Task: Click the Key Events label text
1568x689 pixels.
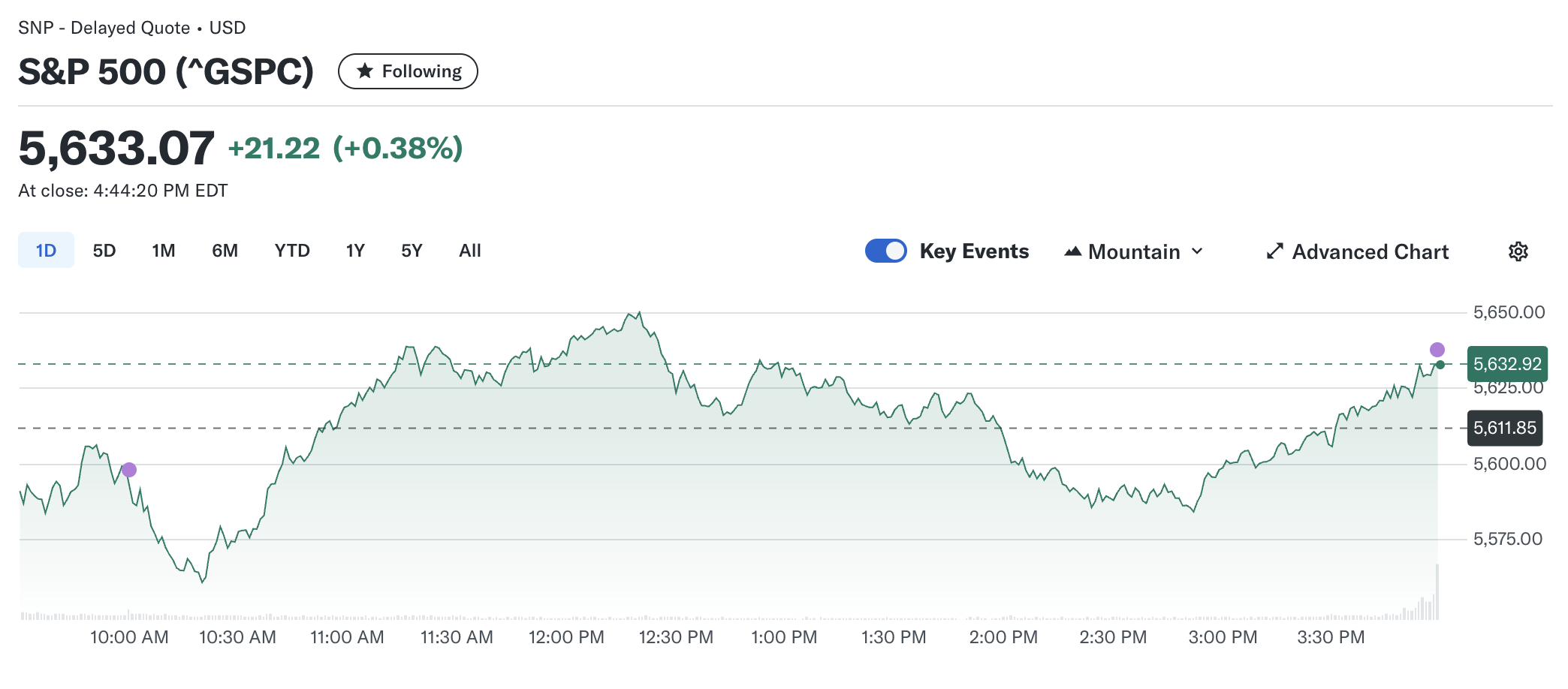Action: click(x=974, y=251)
